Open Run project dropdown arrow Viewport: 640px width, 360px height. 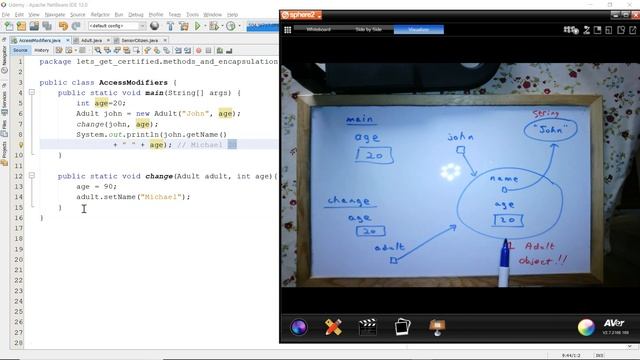coord(204,26)
